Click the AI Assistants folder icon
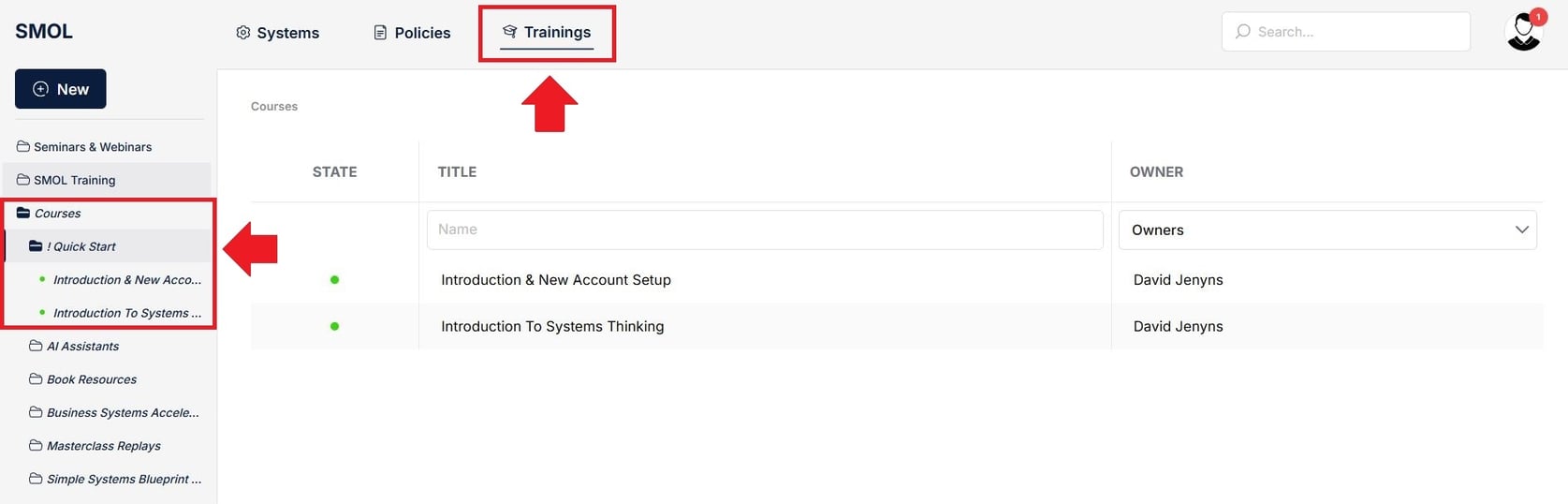 (x=36, y=346)
